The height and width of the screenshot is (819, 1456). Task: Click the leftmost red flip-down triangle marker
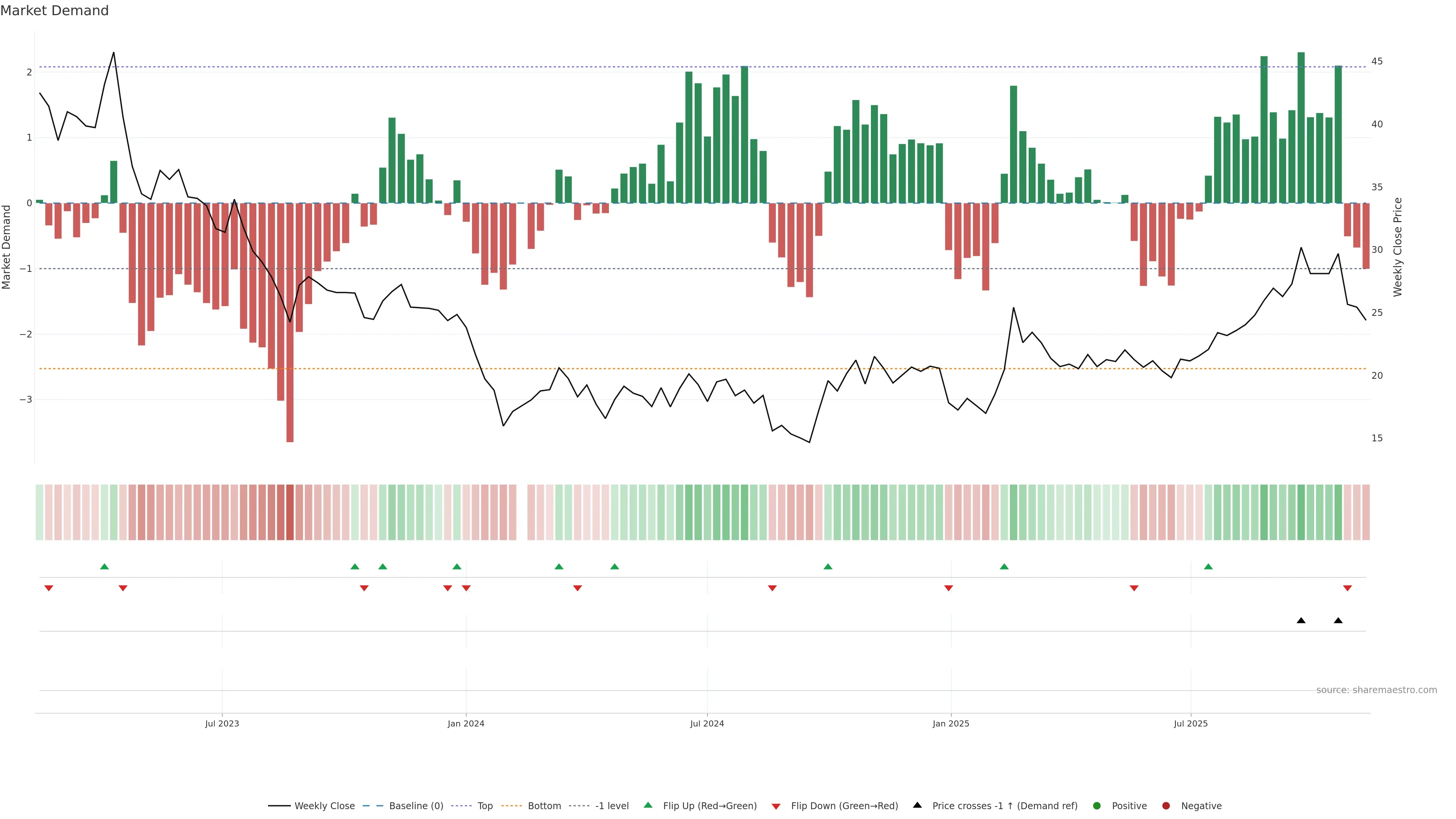point(49,588)
